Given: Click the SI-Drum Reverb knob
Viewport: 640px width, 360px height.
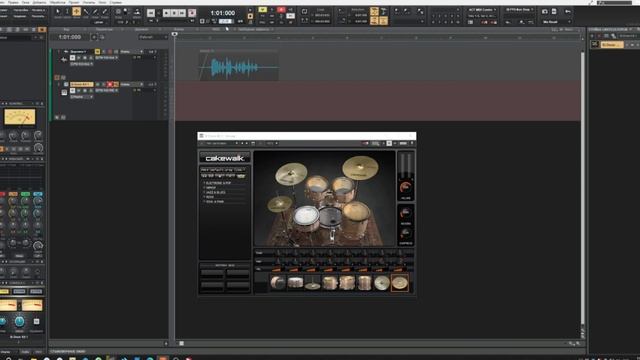Looking at the screenshot, I should click(x=406, y=213).
